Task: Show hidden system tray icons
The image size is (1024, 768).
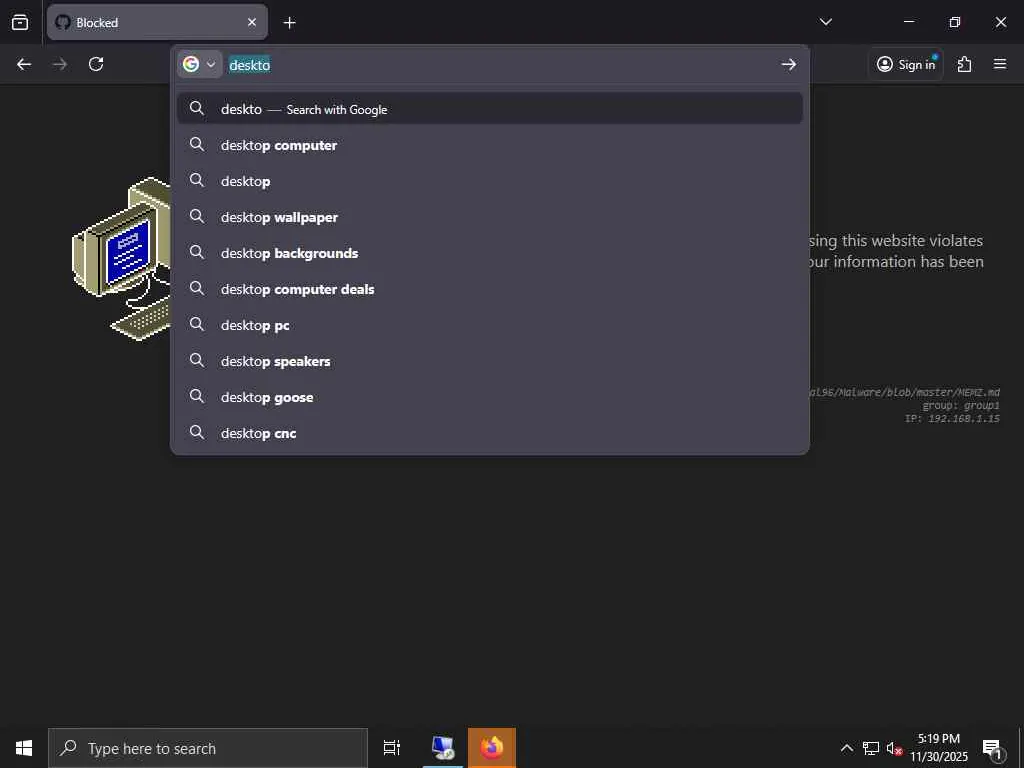Action: tap(846, 748)
